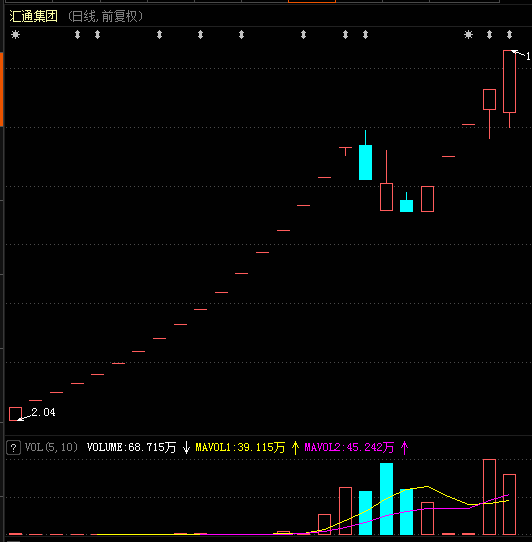Click the magenta arrow beside the MAVOL2 value

point(404,448)
